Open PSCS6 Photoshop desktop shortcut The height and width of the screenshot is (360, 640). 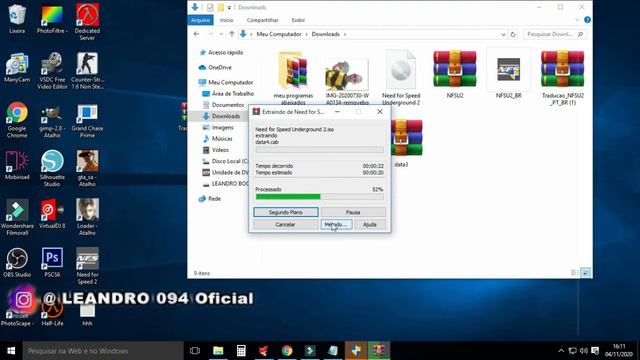(x=52, y=262)
